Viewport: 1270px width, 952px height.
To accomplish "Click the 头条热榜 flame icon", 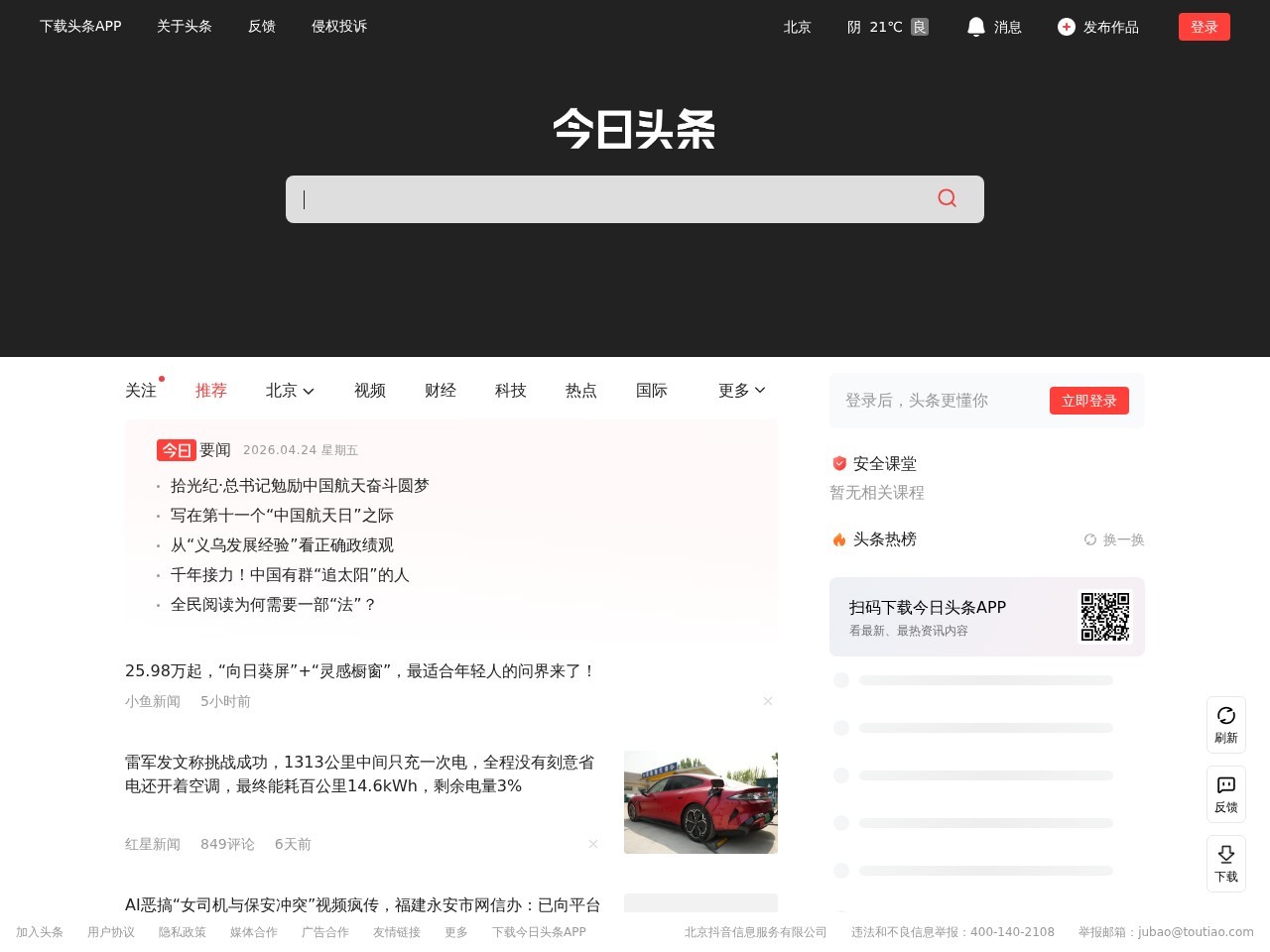I will pyautogui.click(x=838, y=539).
